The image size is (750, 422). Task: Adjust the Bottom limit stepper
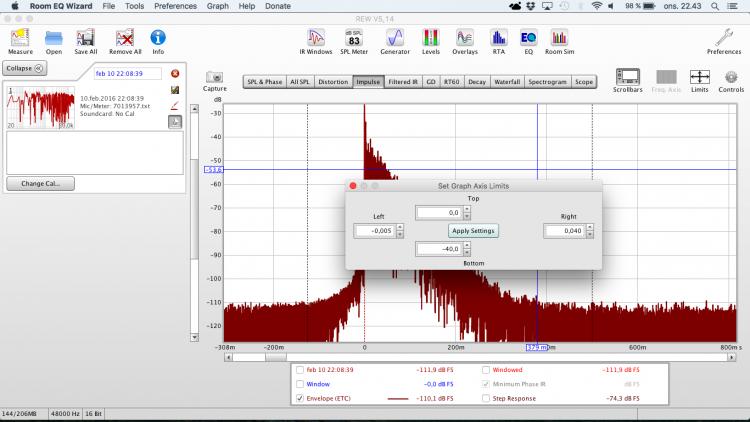[x=467, y=249]
